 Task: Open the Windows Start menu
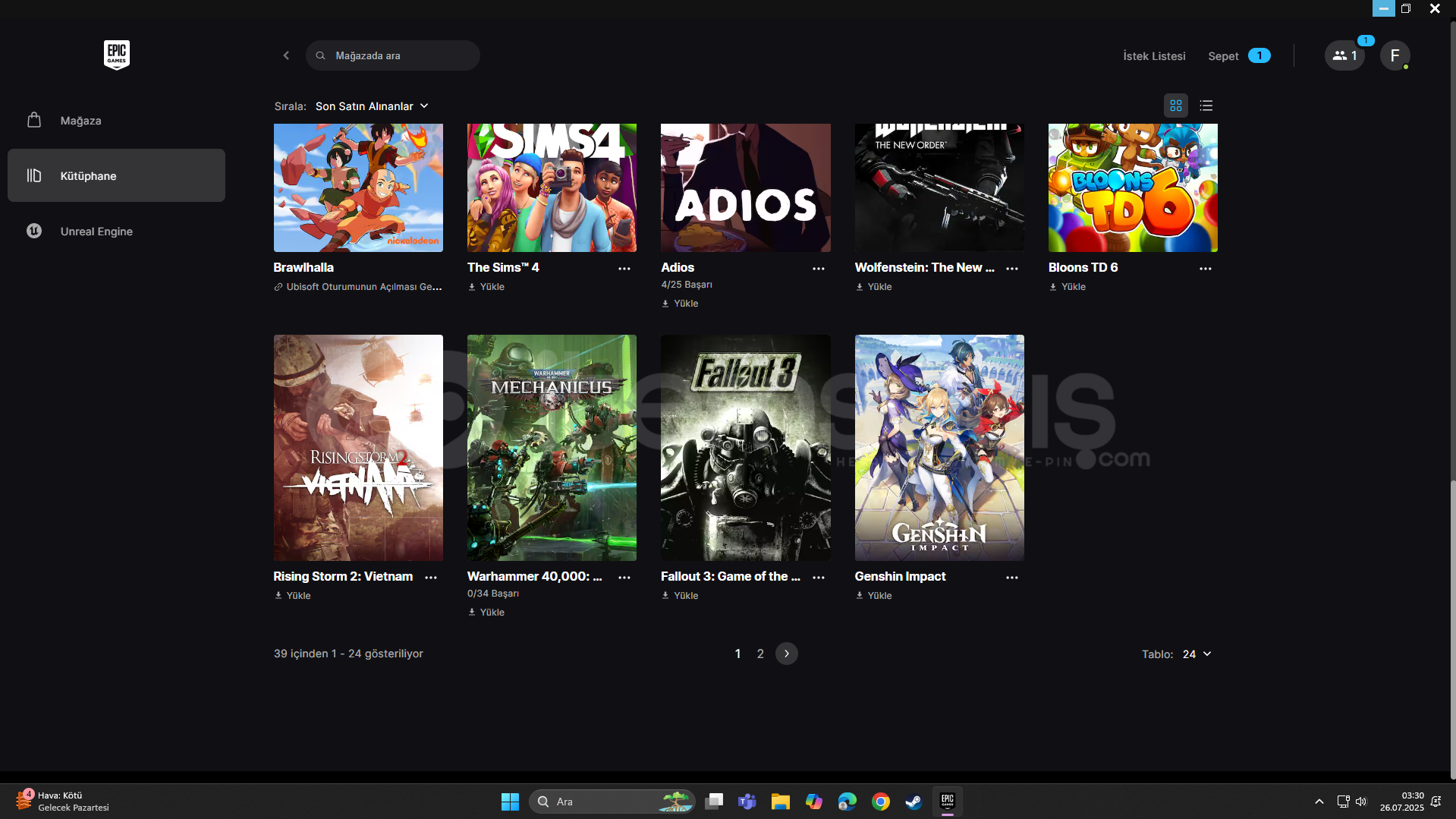(510, 802)
